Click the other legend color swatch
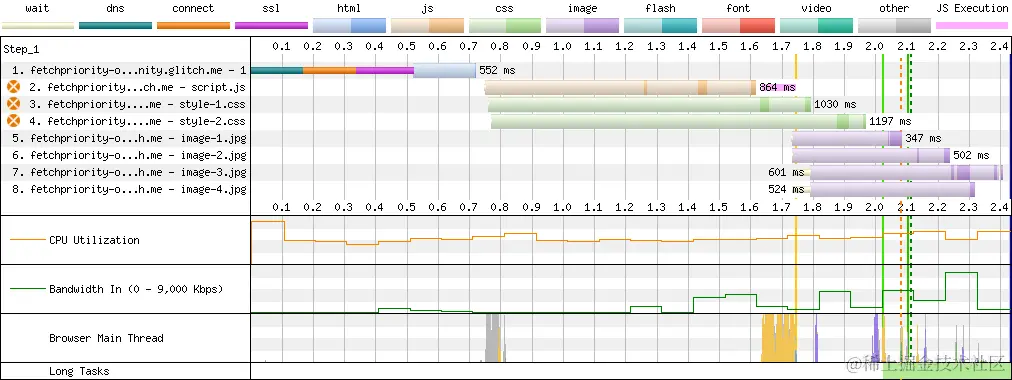The width and height of the screenshot is (1012, 380). click(895, 26)
